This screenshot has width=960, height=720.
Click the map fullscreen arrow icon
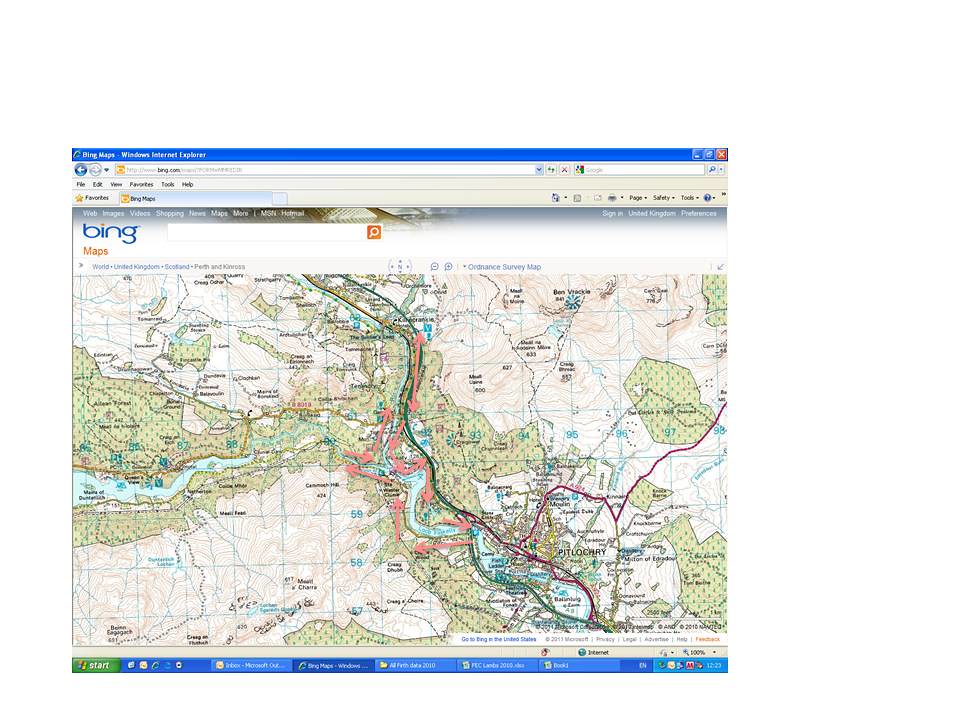(x=721, y=267)
